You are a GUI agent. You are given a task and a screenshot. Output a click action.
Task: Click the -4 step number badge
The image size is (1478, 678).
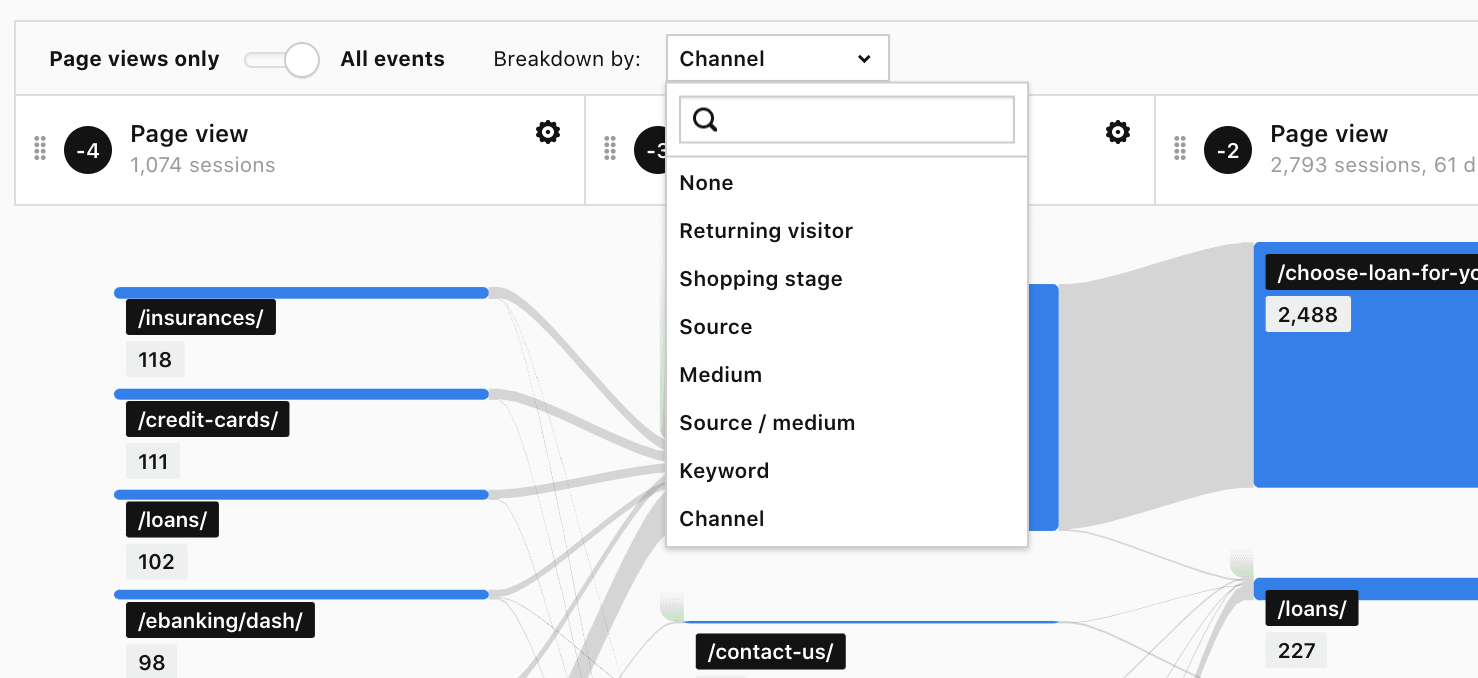click(88, 150)
